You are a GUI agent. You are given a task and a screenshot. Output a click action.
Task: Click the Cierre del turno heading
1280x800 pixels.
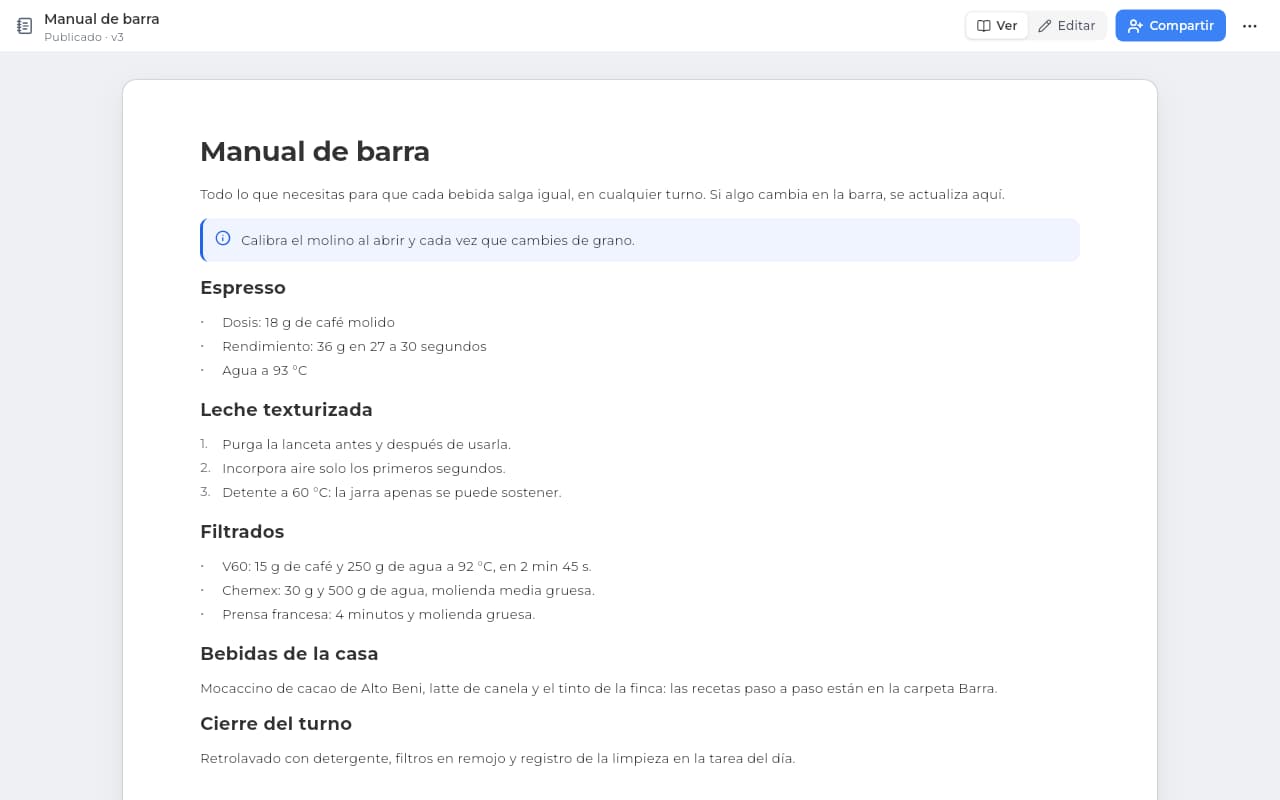coord(276,724)
